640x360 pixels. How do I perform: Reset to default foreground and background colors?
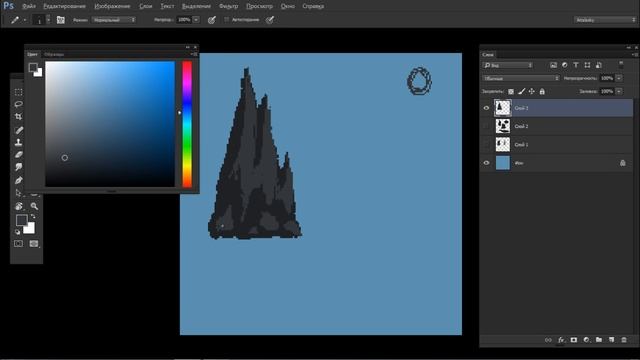pyautogui.click(x=17, y=232)
